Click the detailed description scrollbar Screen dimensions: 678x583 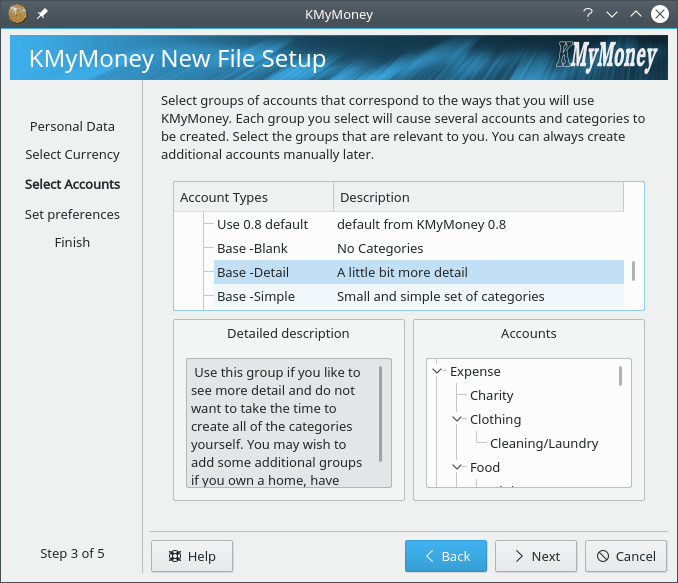pos(381,414)
